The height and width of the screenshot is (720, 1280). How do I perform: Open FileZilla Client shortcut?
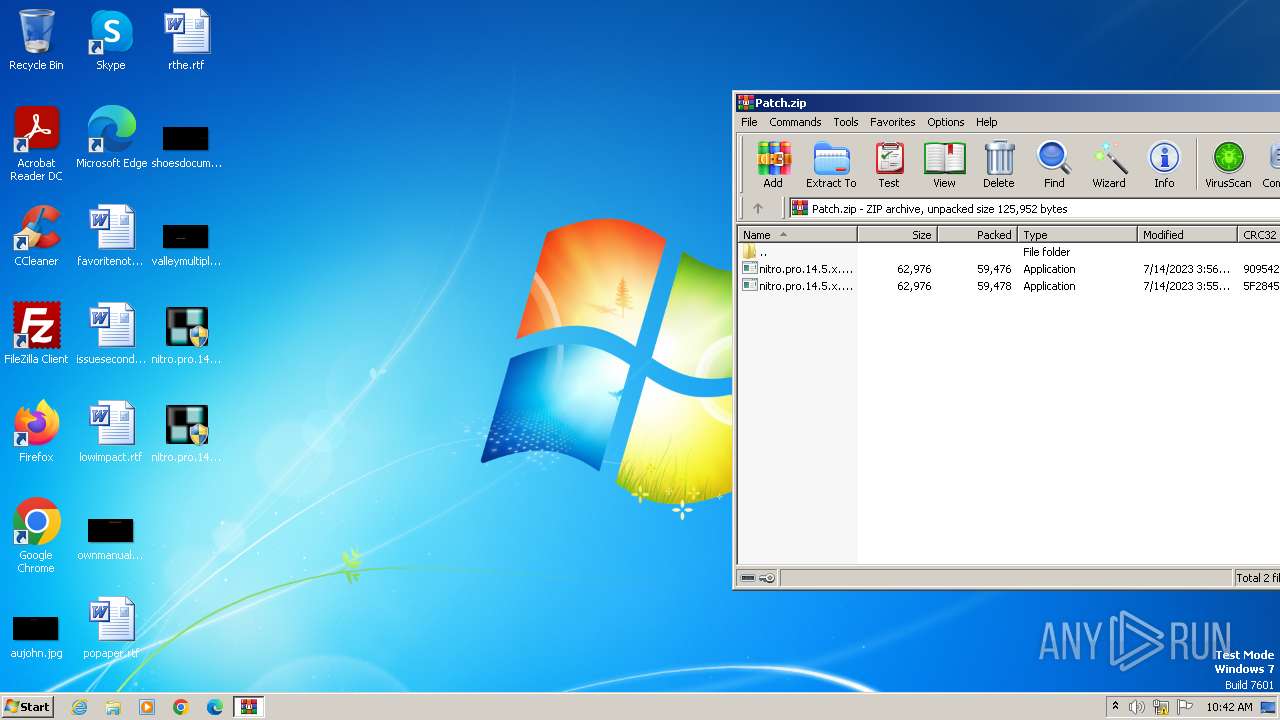(36, 334)
